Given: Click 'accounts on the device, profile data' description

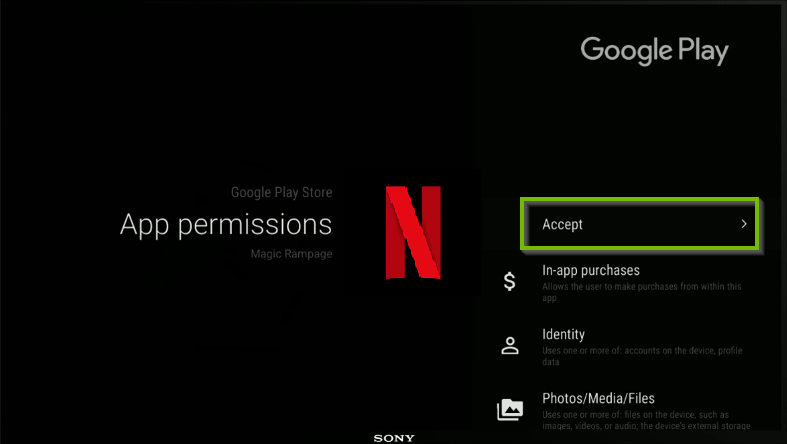Looking at the screenshot, I should tap(642, 356).
